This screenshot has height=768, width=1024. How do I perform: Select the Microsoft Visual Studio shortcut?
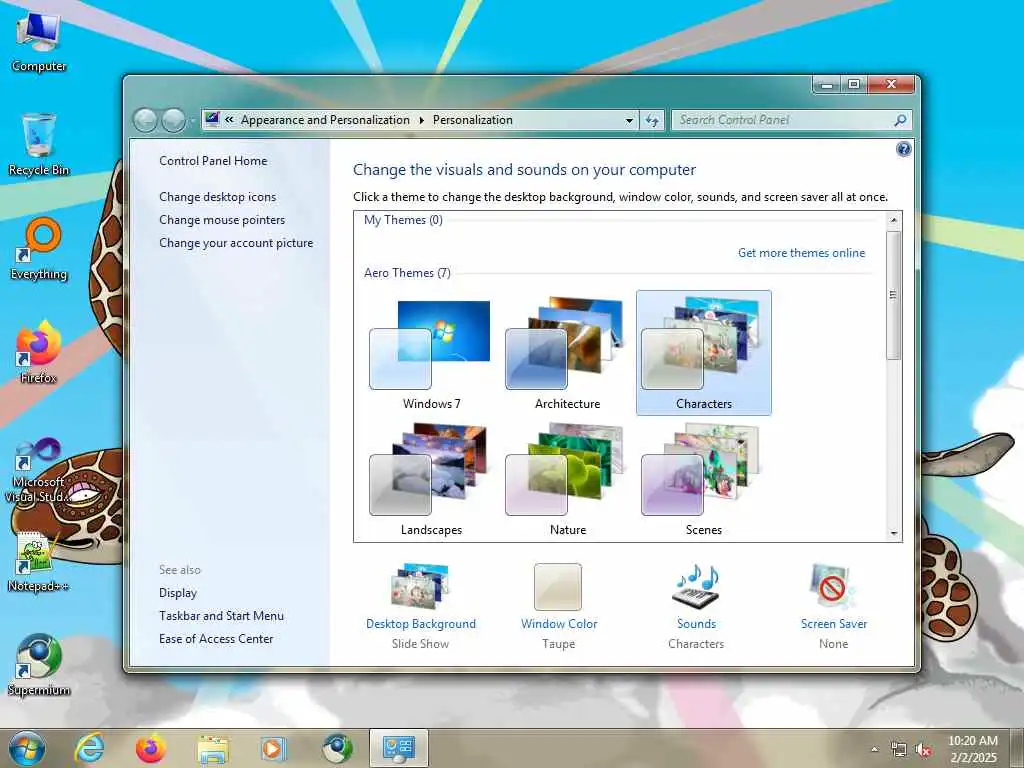point(39,470)
